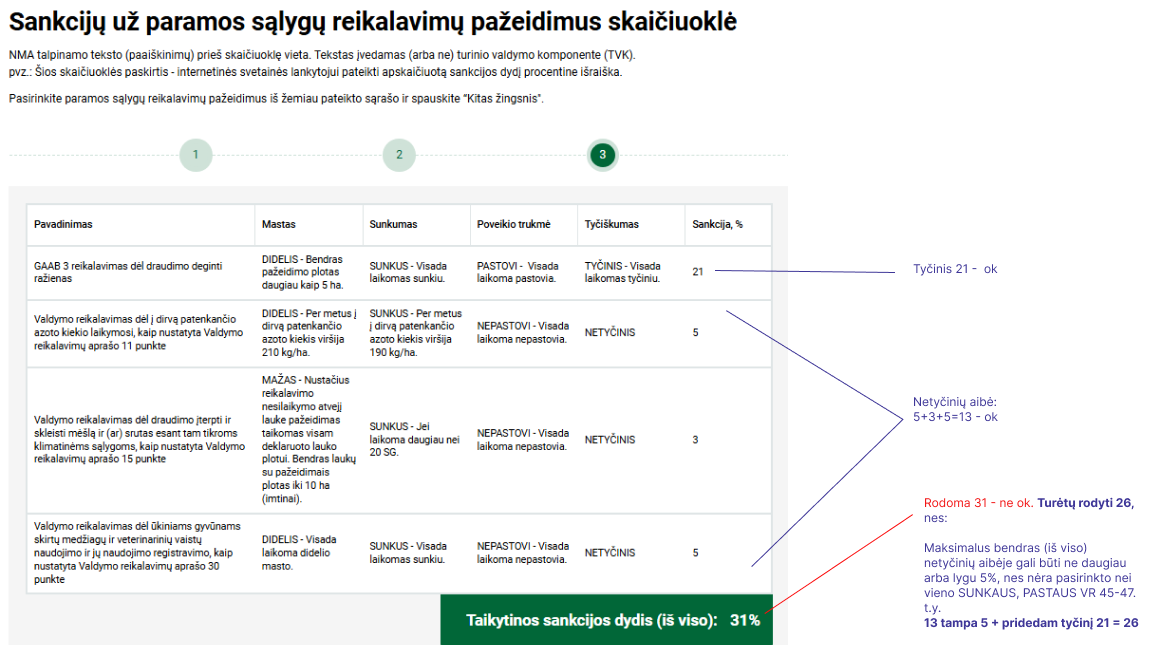Click the Tyčiškumas column header
The image size is (1160, 645).
click(611, 225)
